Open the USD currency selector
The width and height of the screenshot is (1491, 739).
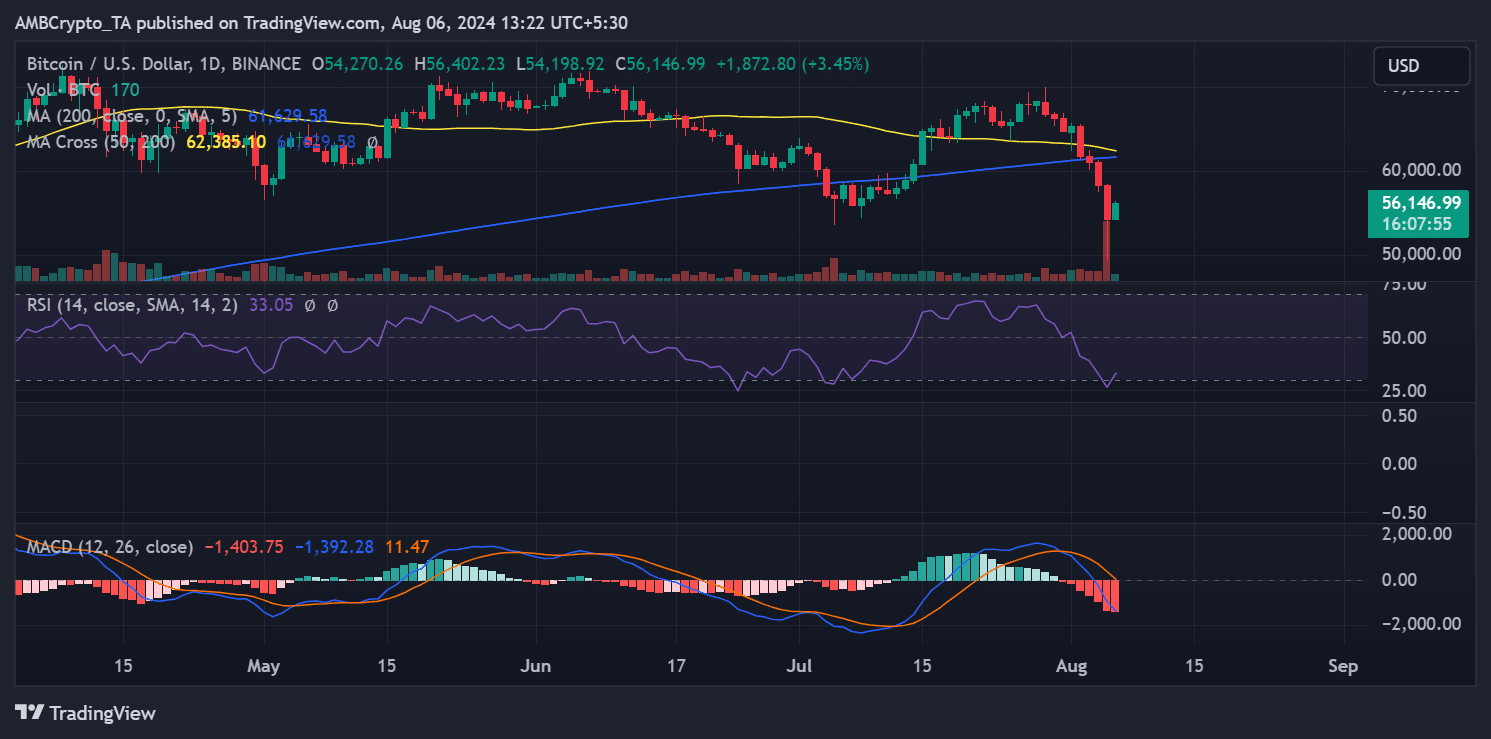(1421, 66)
